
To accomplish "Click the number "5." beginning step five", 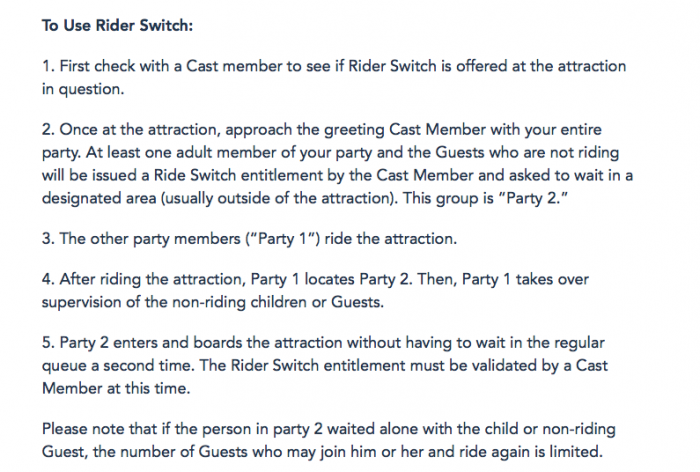I will click(48, 348).
